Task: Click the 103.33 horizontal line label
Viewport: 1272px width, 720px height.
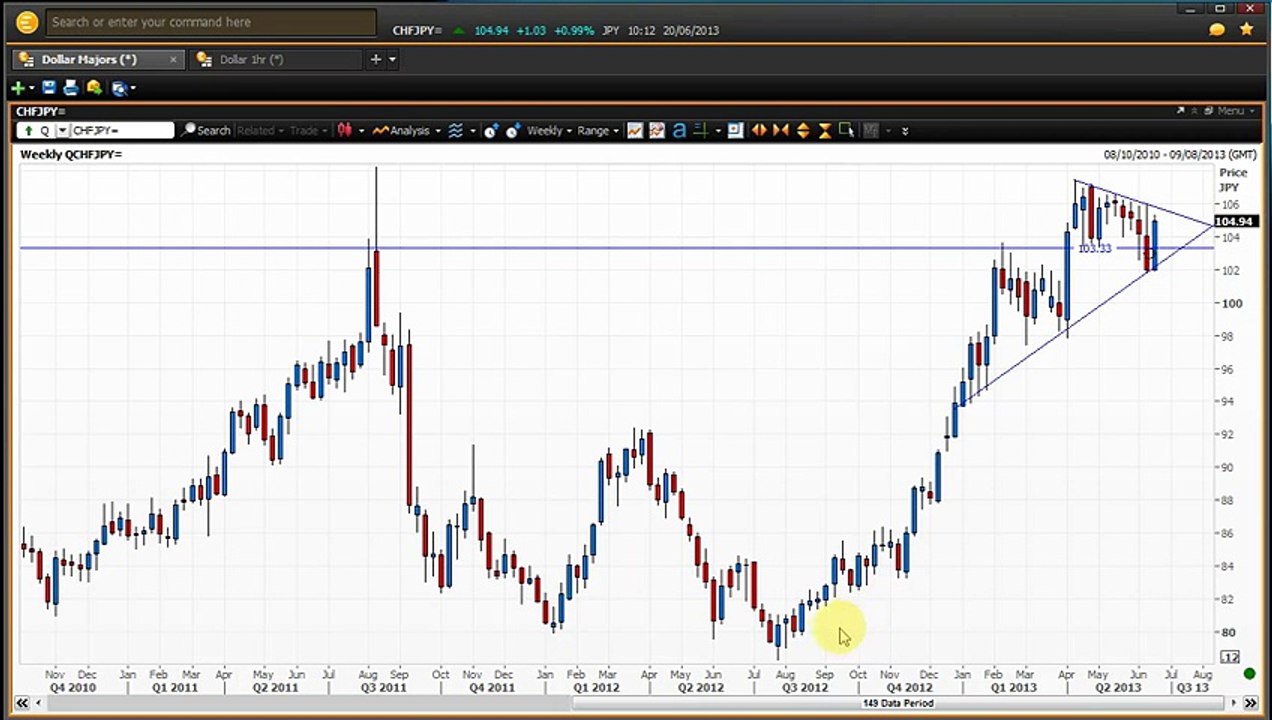Action: [x=1094, y=248]
